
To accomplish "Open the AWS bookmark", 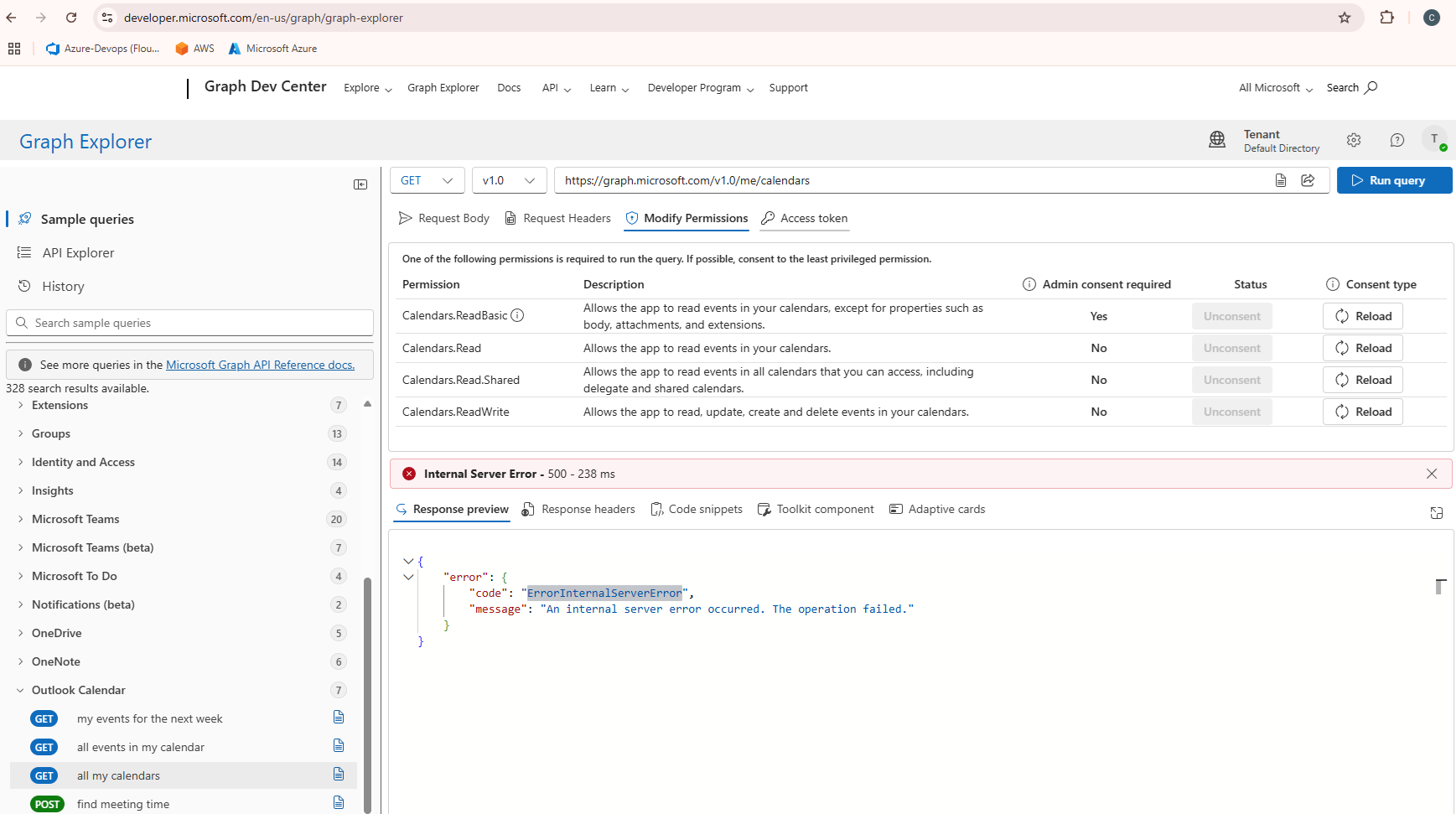I will pos(194,49).
